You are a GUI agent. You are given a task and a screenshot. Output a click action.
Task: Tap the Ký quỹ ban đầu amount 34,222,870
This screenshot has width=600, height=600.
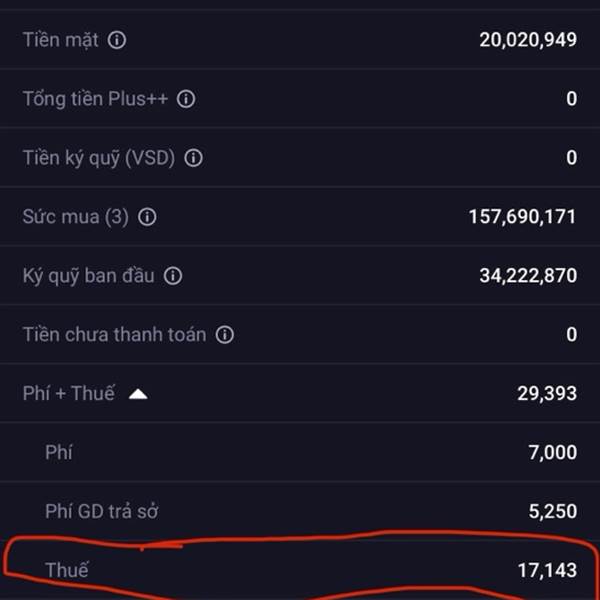[x=528, y=276]
